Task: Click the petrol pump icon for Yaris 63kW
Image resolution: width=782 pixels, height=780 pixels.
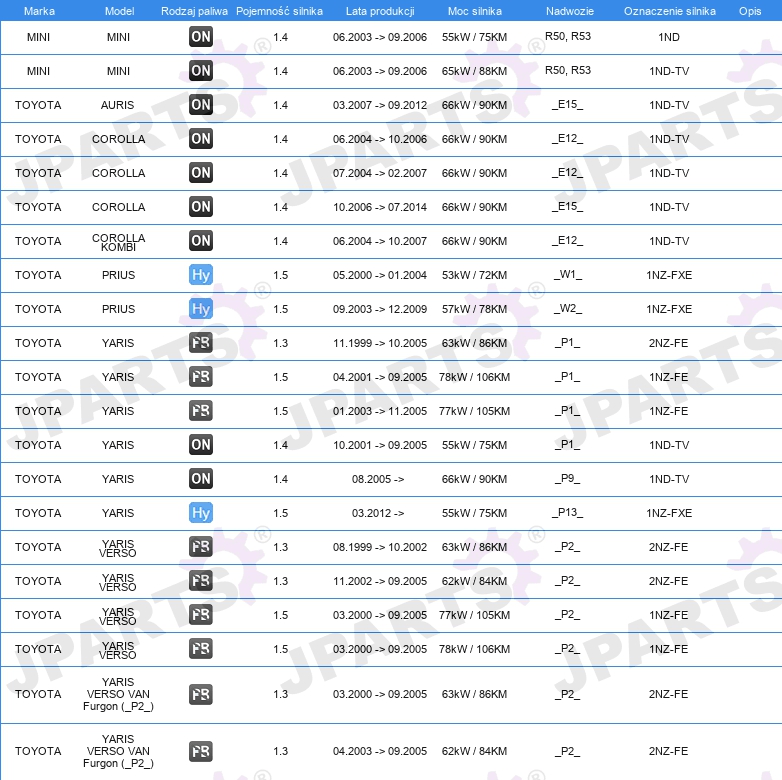Action: pyautogui.click(x=200, y=343)
